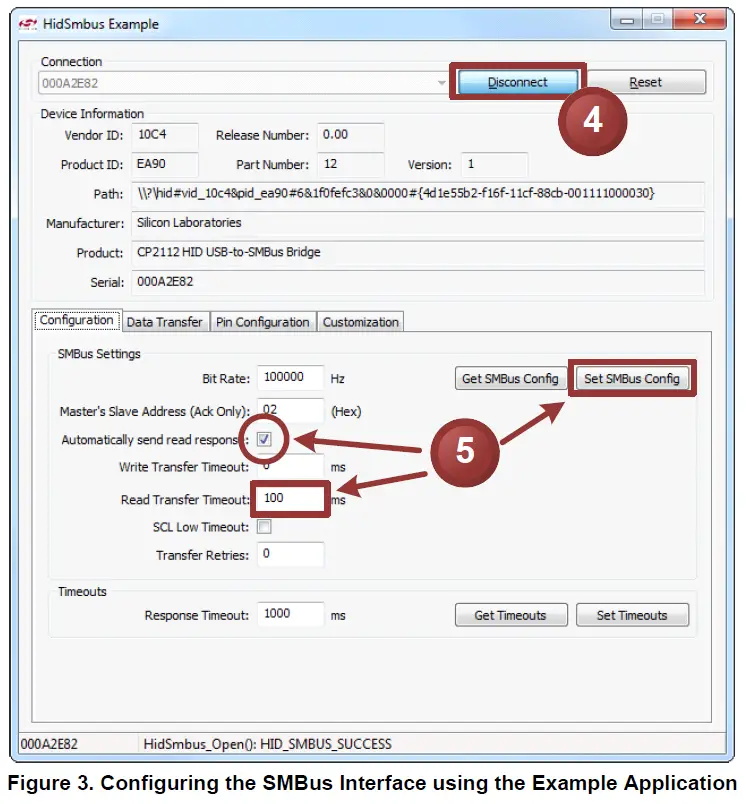
Task: Switch to the Data Transfer tab
Action: [x=165, y=322]
